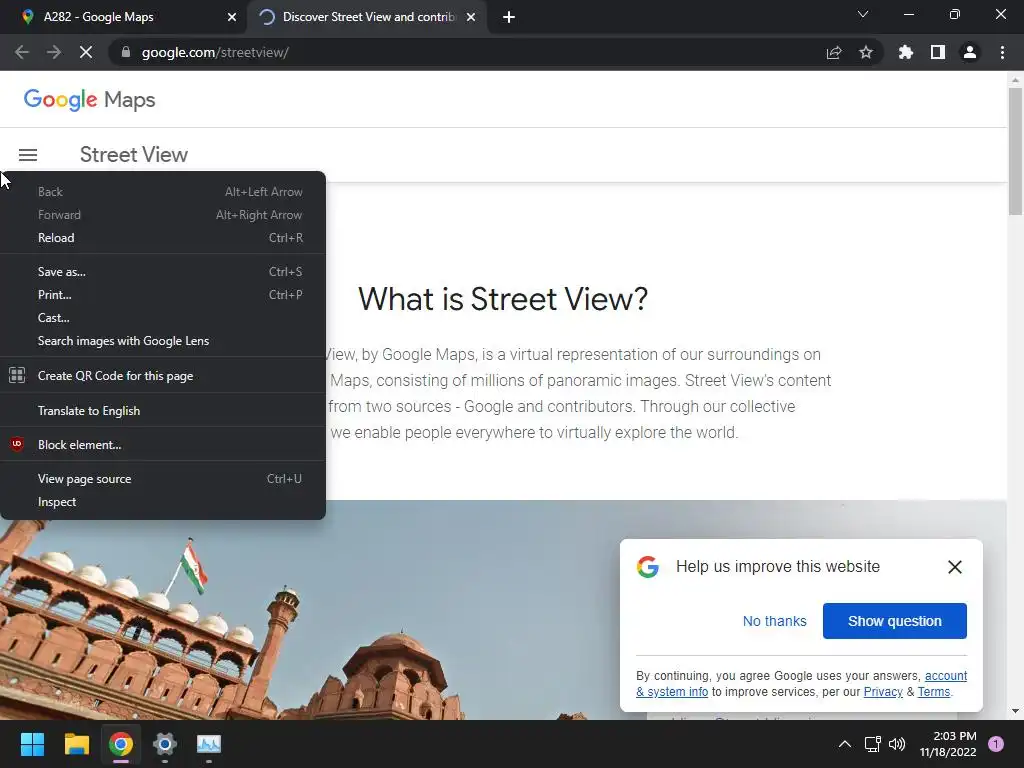Open the monitor app in taskbar
This screenshot has width=1024, height=768.
[209, 744]
